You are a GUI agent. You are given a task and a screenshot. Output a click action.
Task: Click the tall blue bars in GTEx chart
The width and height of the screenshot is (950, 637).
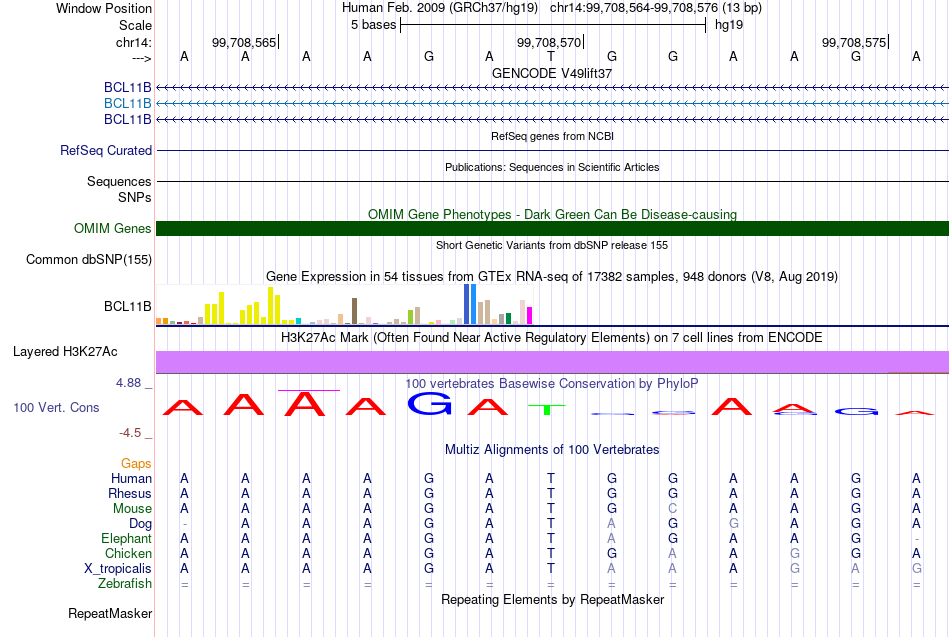[470, 304]
